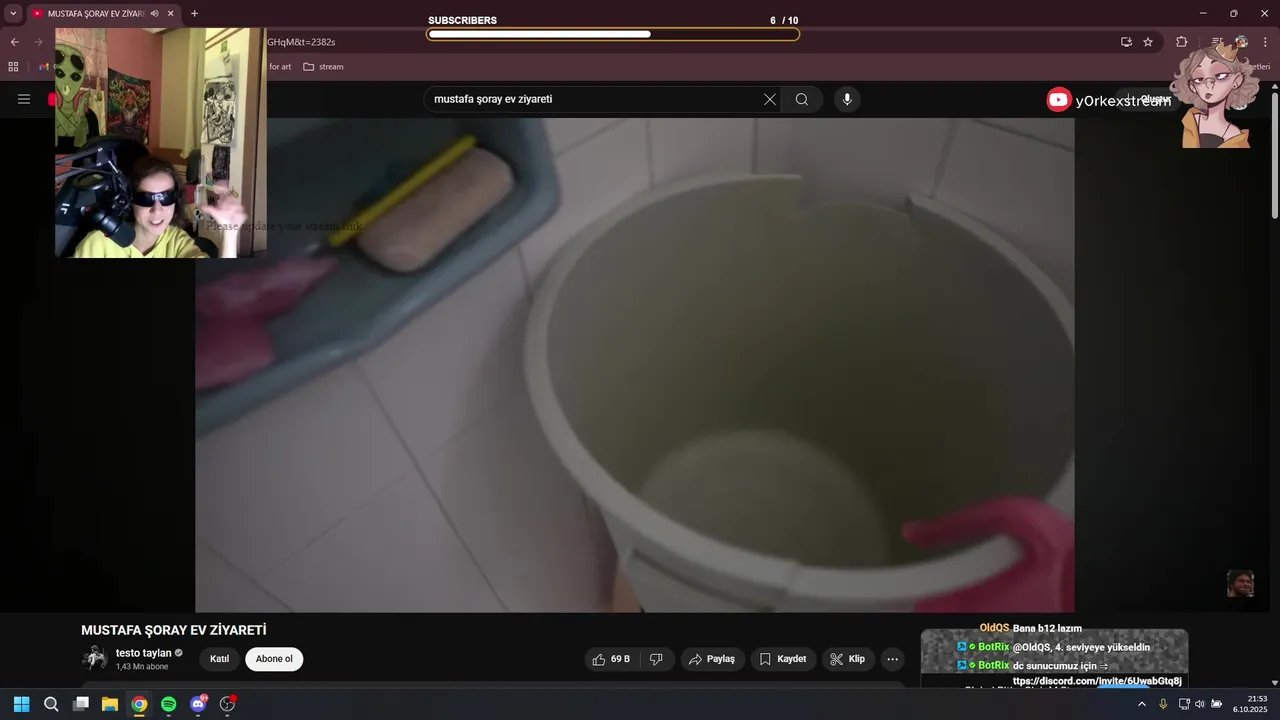
Task: Open Windows taskbar search
Action: point(51,704)
